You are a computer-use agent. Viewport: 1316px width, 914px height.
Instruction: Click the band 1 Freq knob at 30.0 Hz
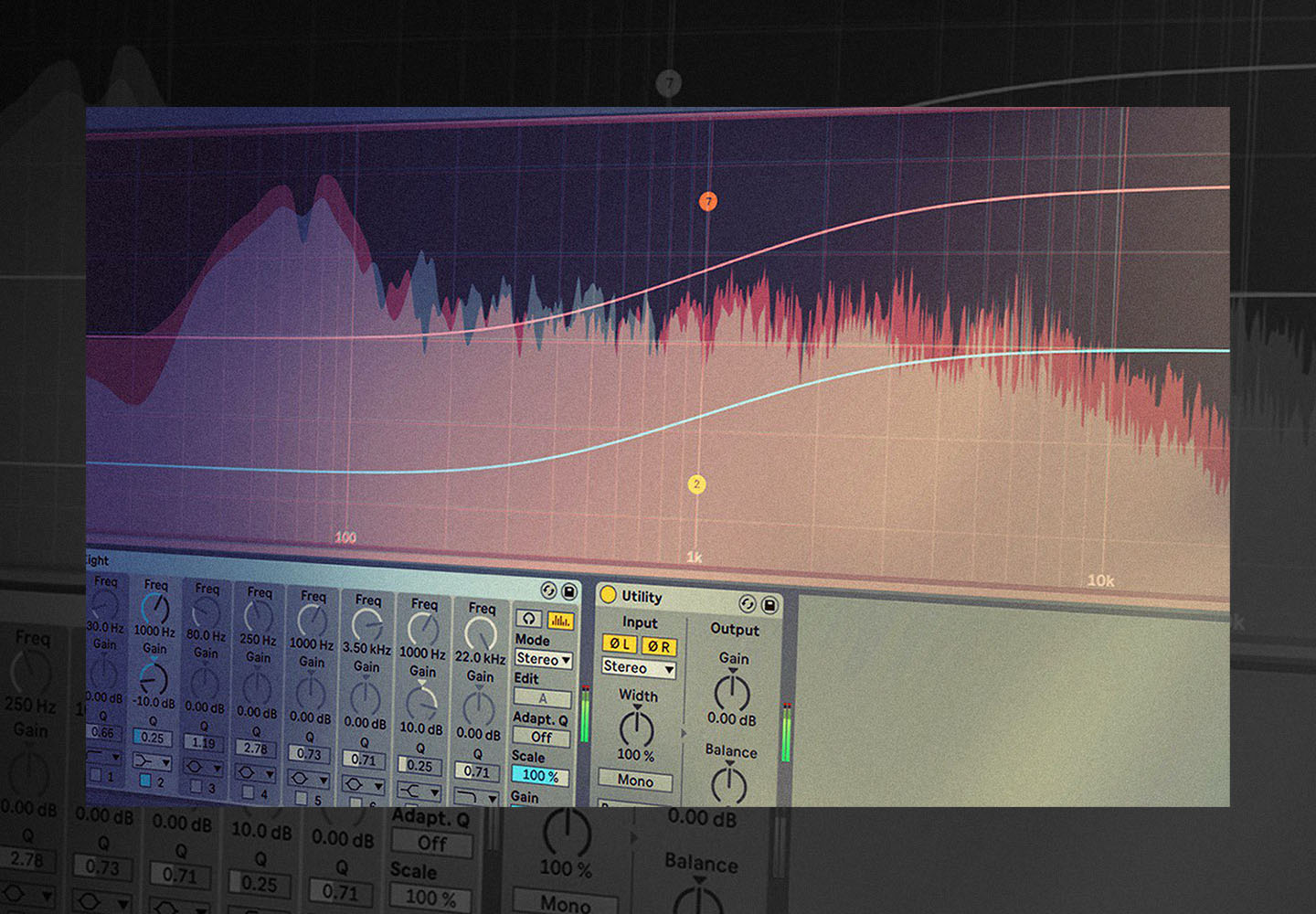[103, 604]
